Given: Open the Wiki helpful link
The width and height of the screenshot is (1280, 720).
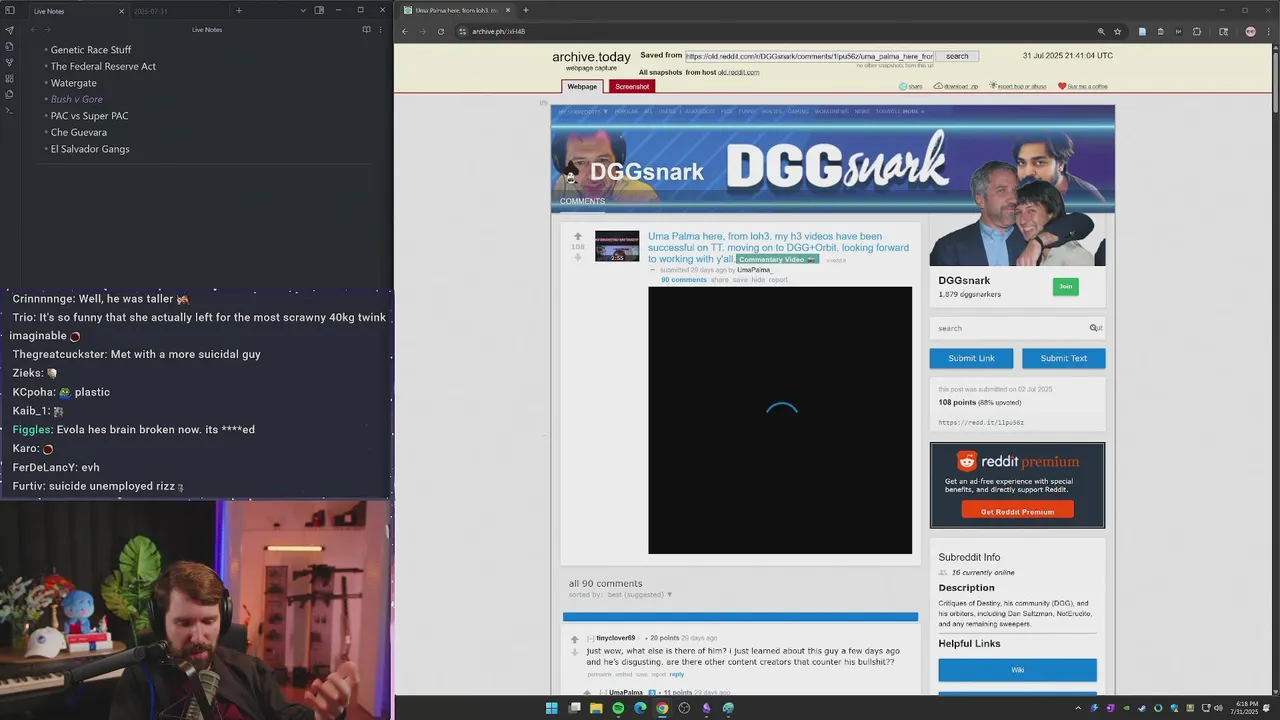Looking at the screenshot, I should (x=1017, y=670).
